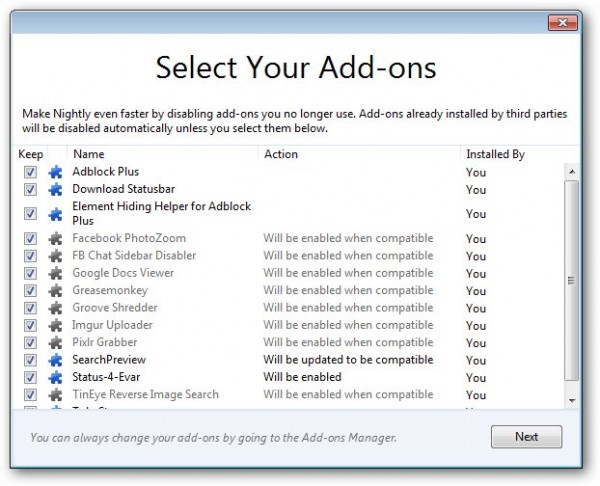The width and height of the screenshot is (600, 486).
Task: Click 'You' in the SearchPreview row
Action: [x=476, y=360]
